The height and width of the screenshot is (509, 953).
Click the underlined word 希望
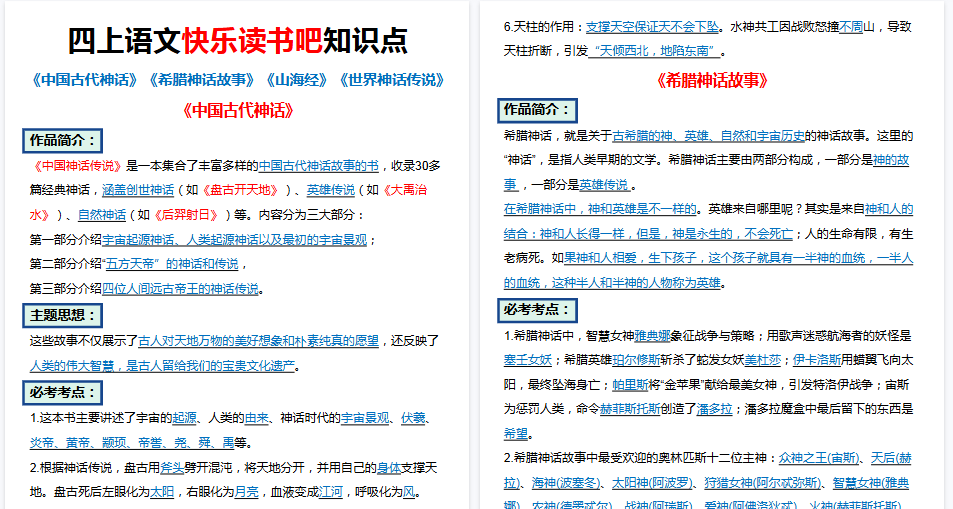pos(516,434)
